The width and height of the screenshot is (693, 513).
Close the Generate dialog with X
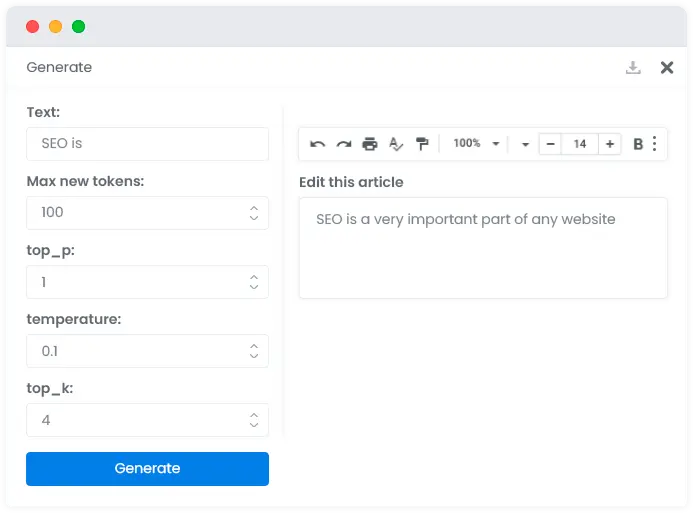coord(666,68)
